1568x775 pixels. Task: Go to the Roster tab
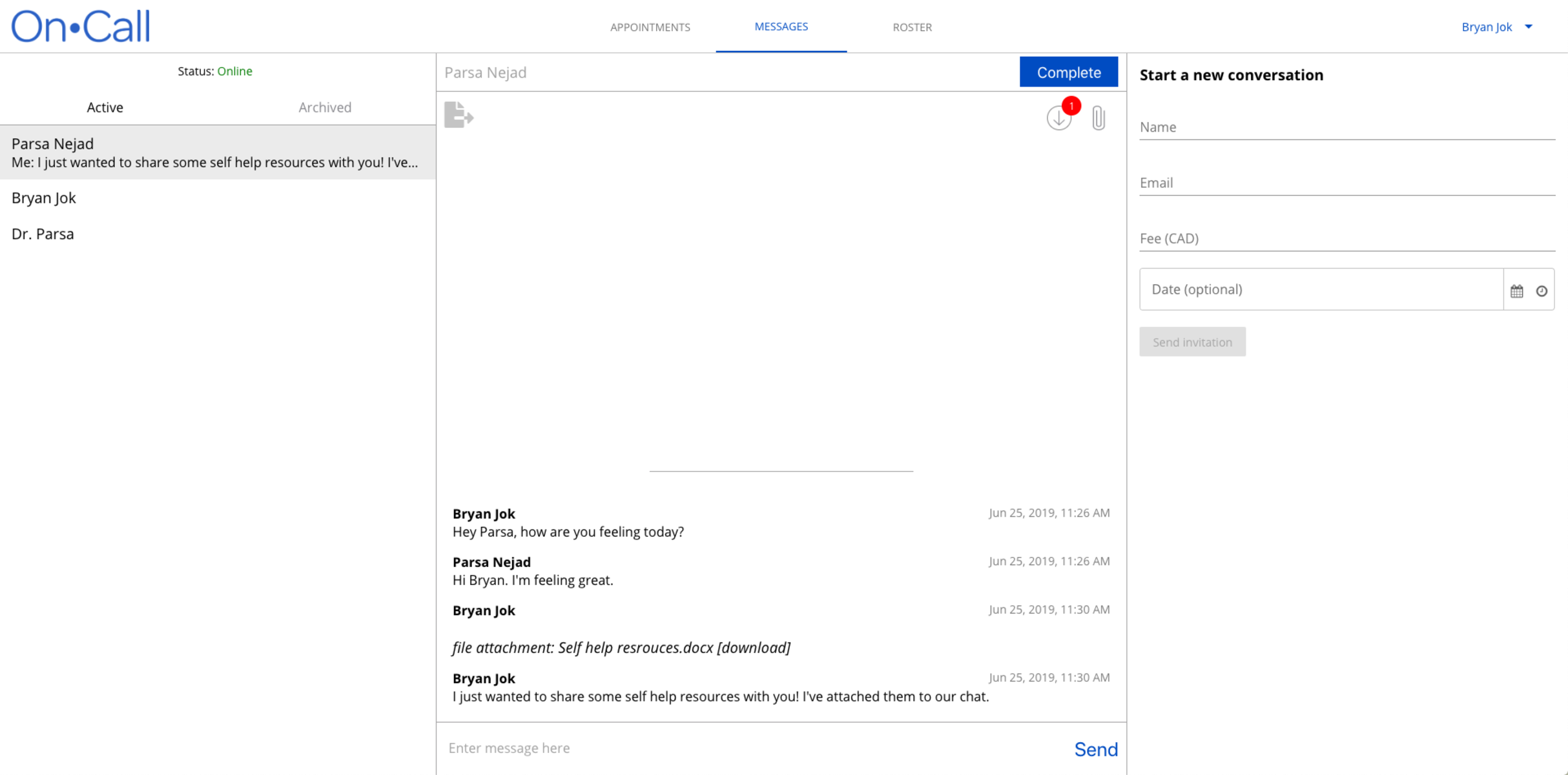point(912,27)
